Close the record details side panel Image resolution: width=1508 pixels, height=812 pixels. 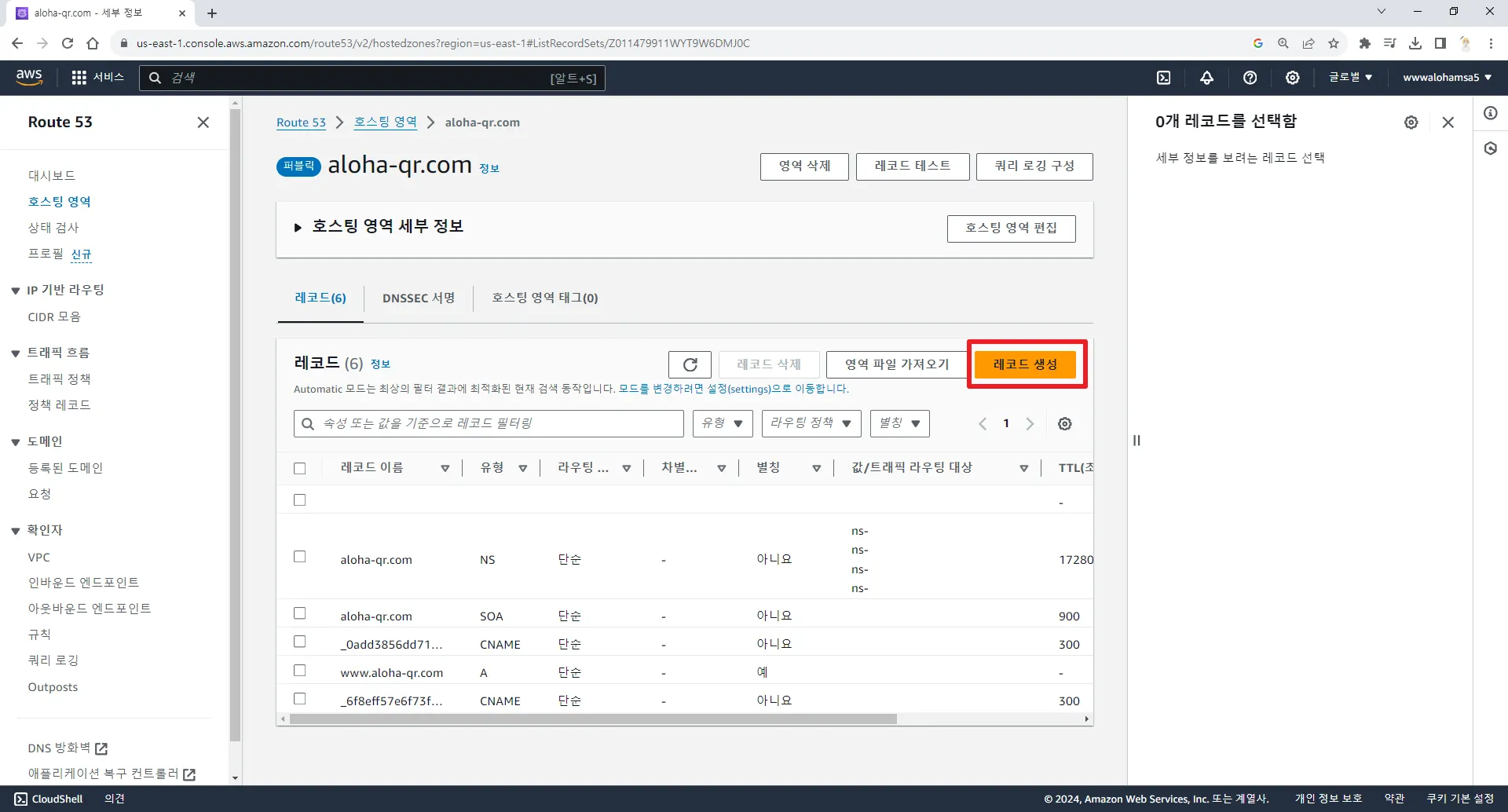[x=1448, y=123]
